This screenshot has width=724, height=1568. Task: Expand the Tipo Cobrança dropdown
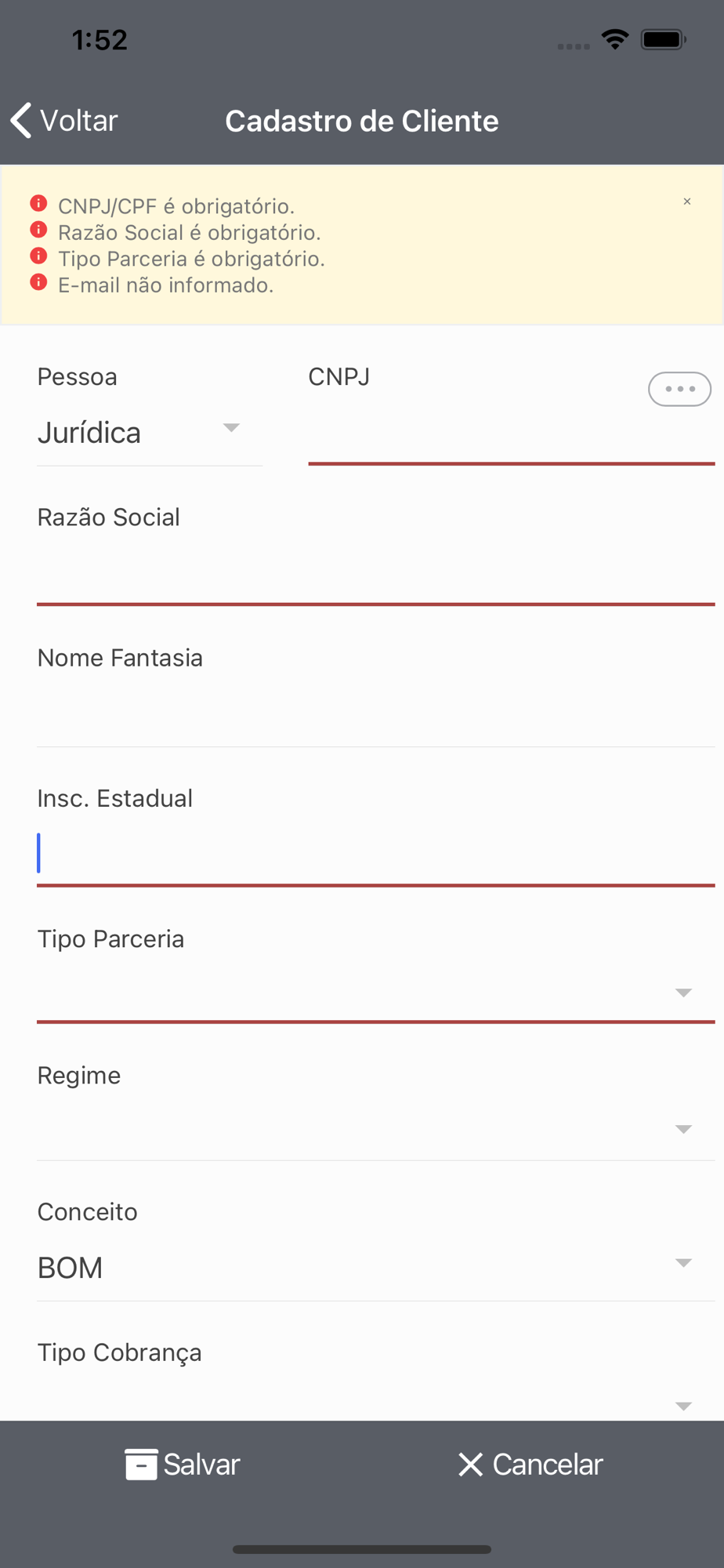coord(683,1406)
